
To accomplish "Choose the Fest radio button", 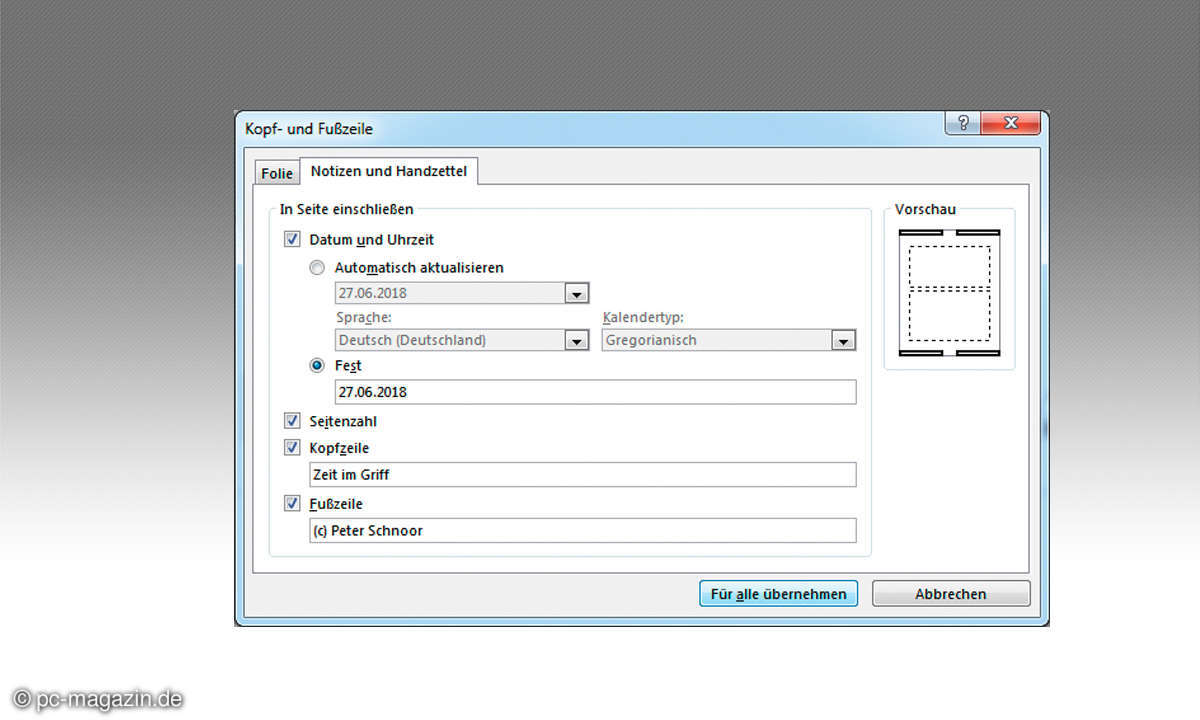I will pos(317,366).
